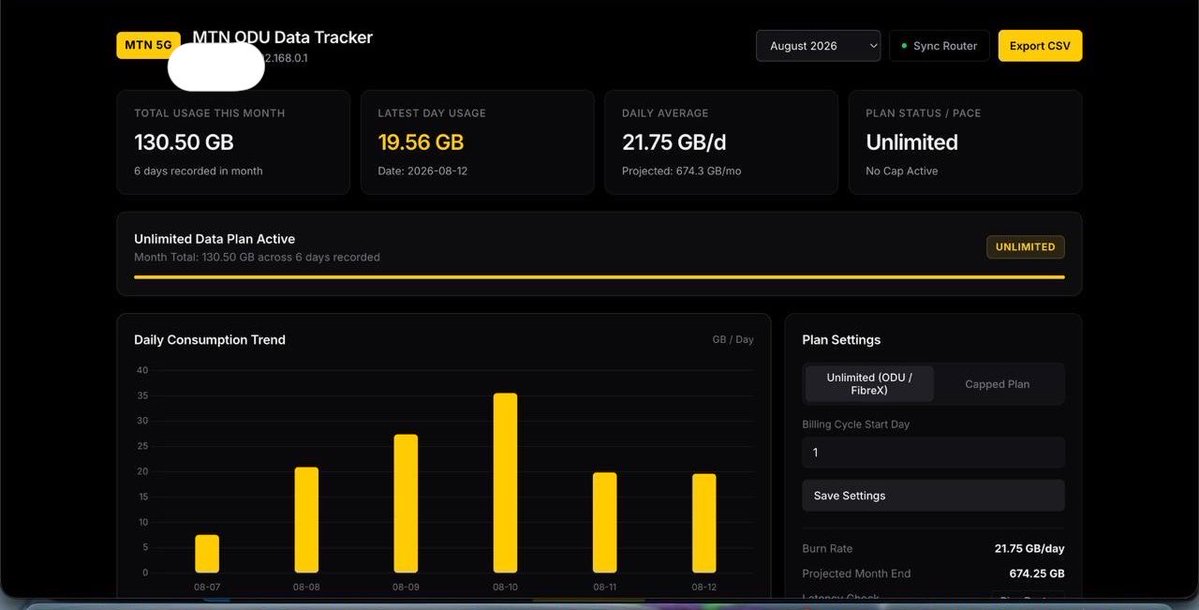This screenshot has height=610, width=1199.
Task: Click the Plan Settings heading
Action: [841, 339]
